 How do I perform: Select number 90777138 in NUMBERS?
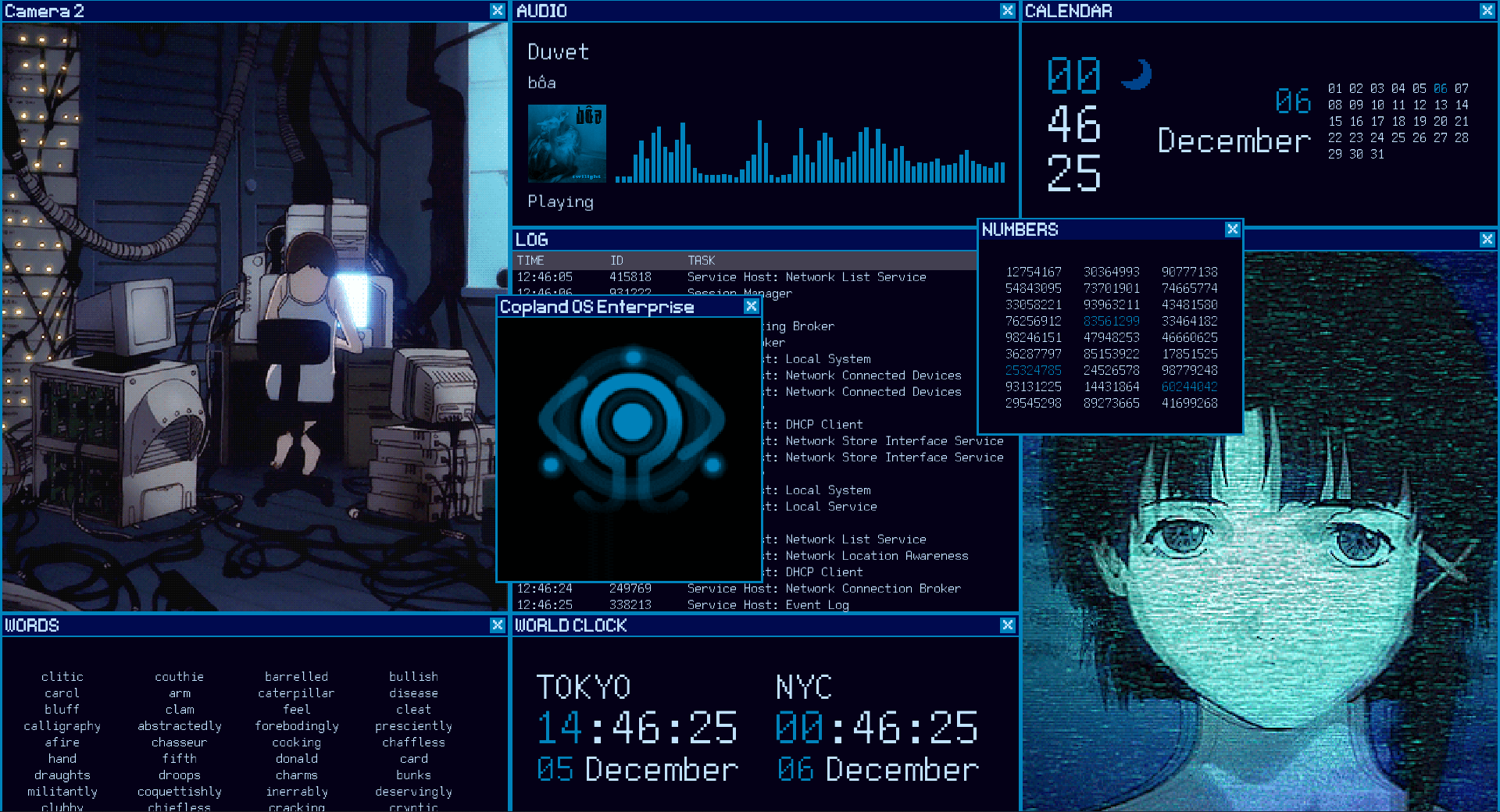tap(1189, 272)
